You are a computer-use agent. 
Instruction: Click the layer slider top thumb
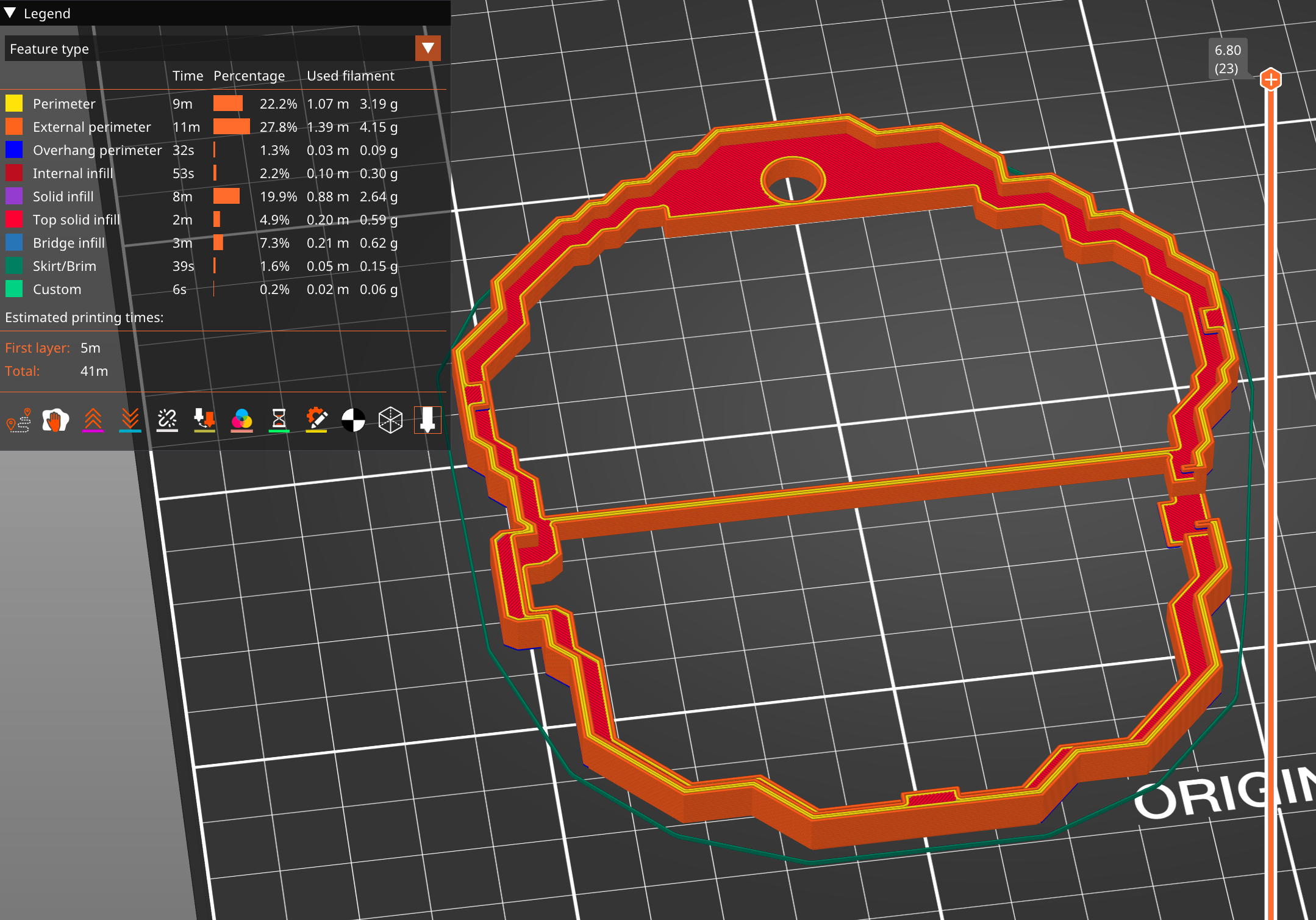tap(1271, 79)
